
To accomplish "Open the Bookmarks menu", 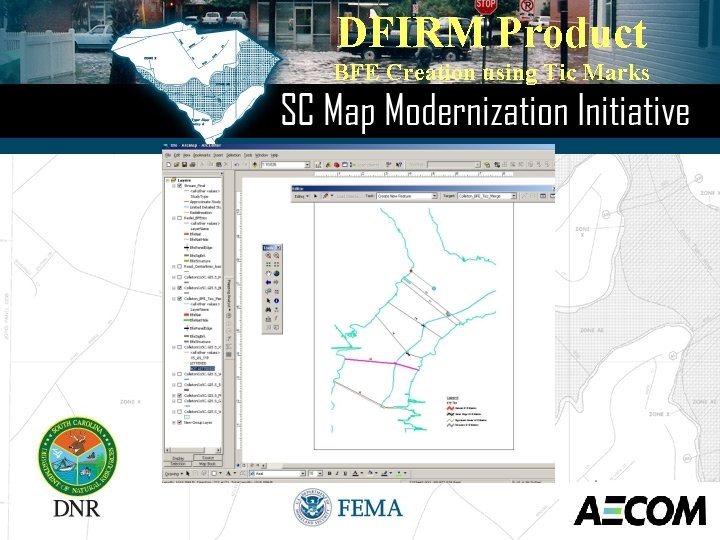I will pos(202,155).
